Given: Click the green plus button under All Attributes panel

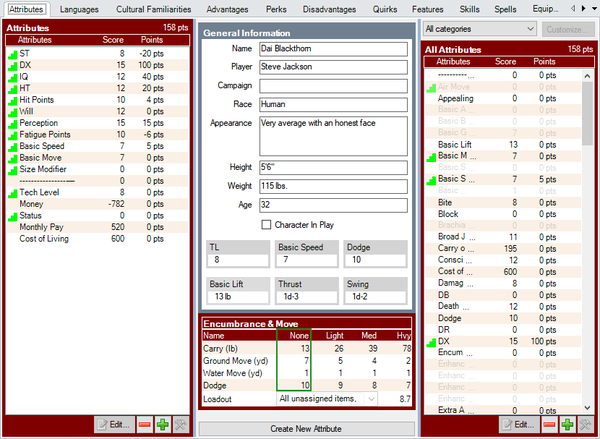Looking at the screenshot, I should point(567,424).
